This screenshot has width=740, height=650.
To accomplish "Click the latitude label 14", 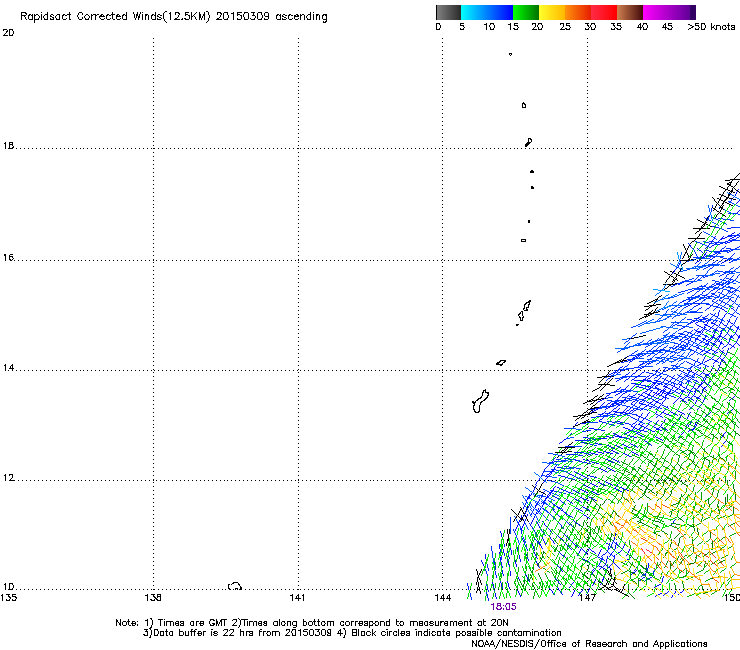I will coord(8,368).
